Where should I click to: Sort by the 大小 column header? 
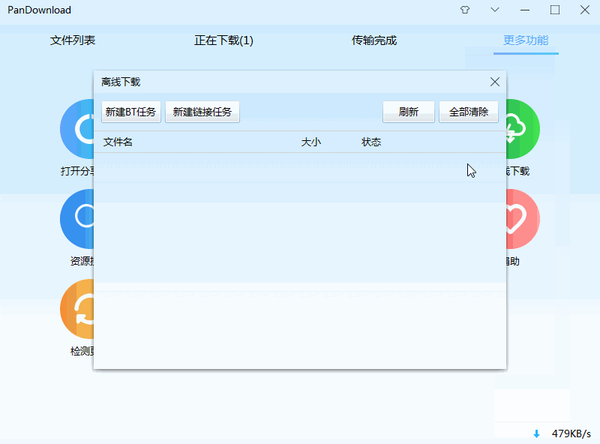[x=311, y=142]
